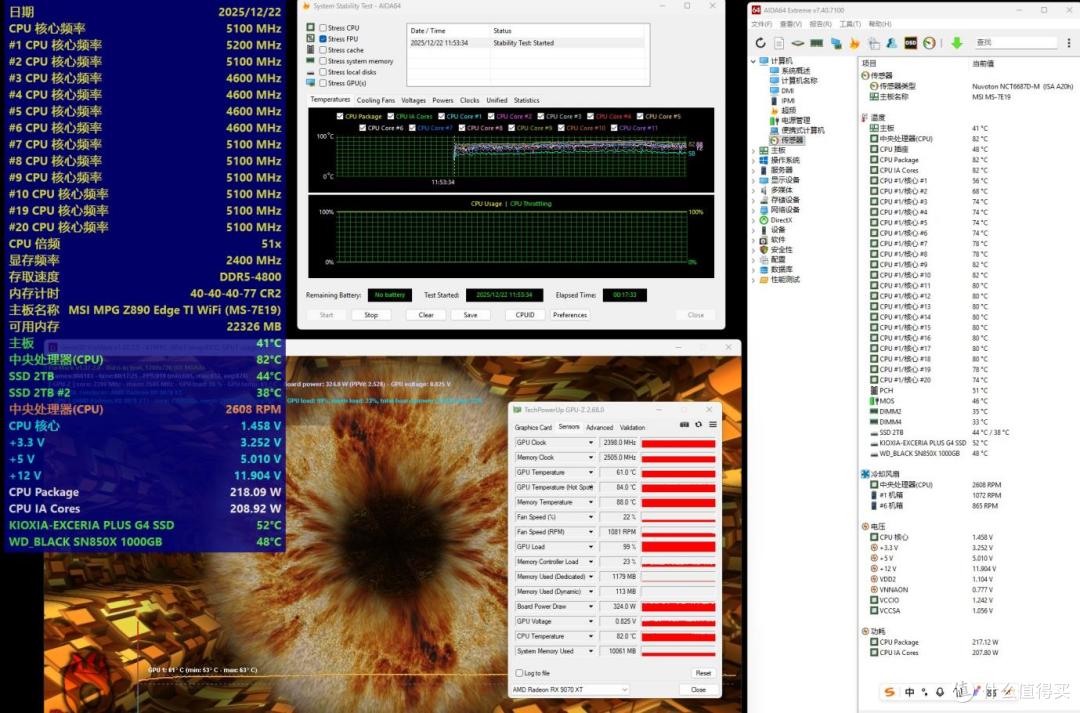This screenshot has height=713, width=1080.
Task: Click the green download arrow icon
Action: (x=957, y=43)
